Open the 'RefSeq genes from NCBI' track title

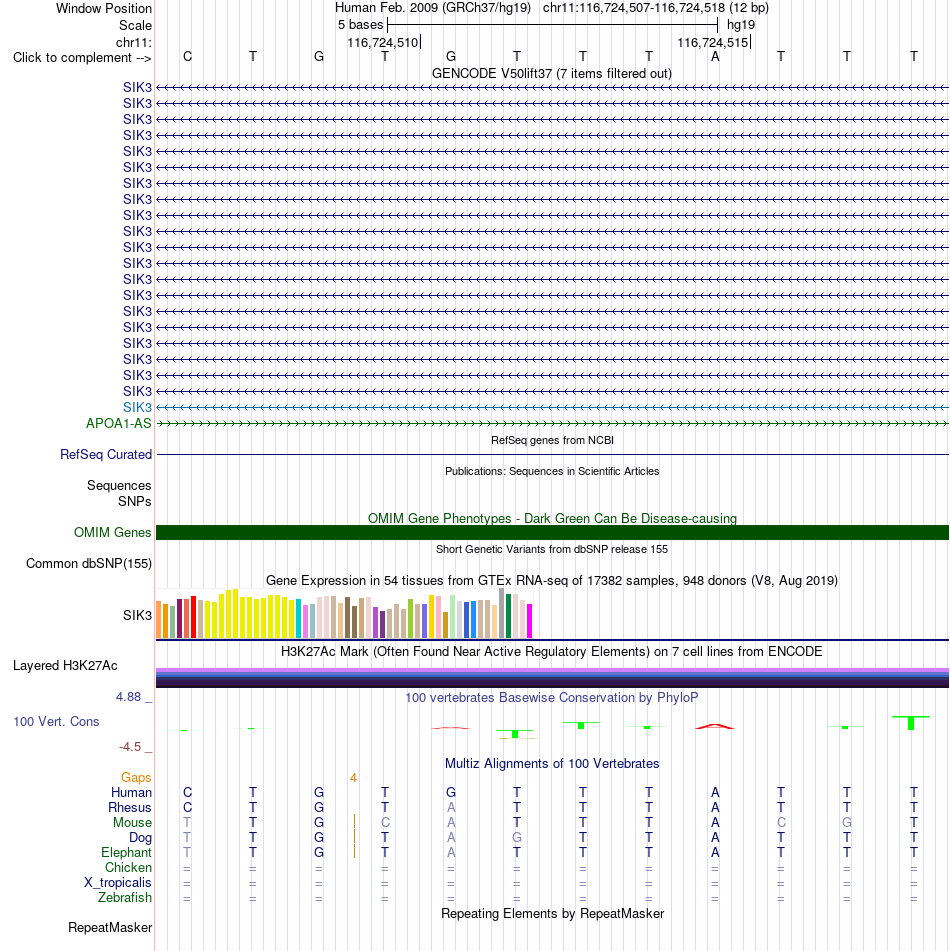tap(552, 440)
